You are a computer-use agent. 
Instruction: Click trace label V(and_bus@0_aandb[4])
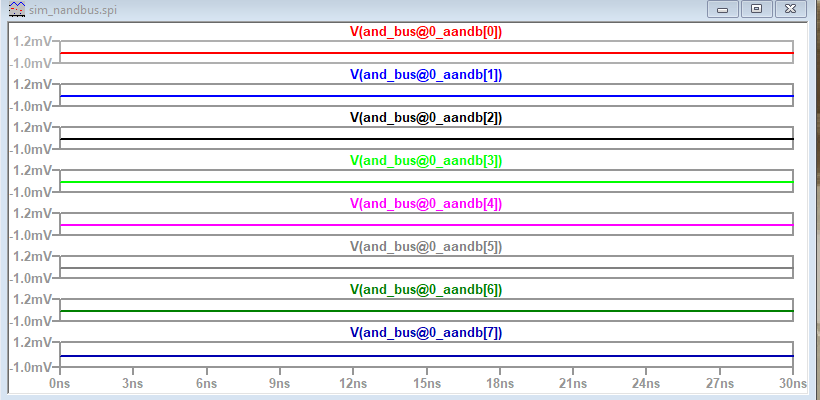[426, 204]
